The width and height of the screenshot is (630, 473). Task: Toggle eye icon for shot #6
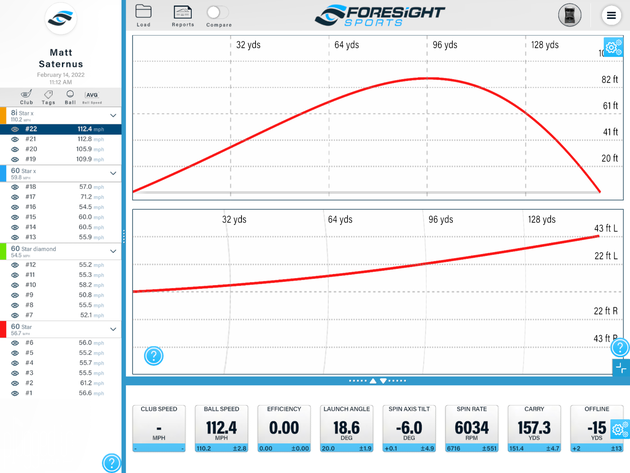point(15,343)
